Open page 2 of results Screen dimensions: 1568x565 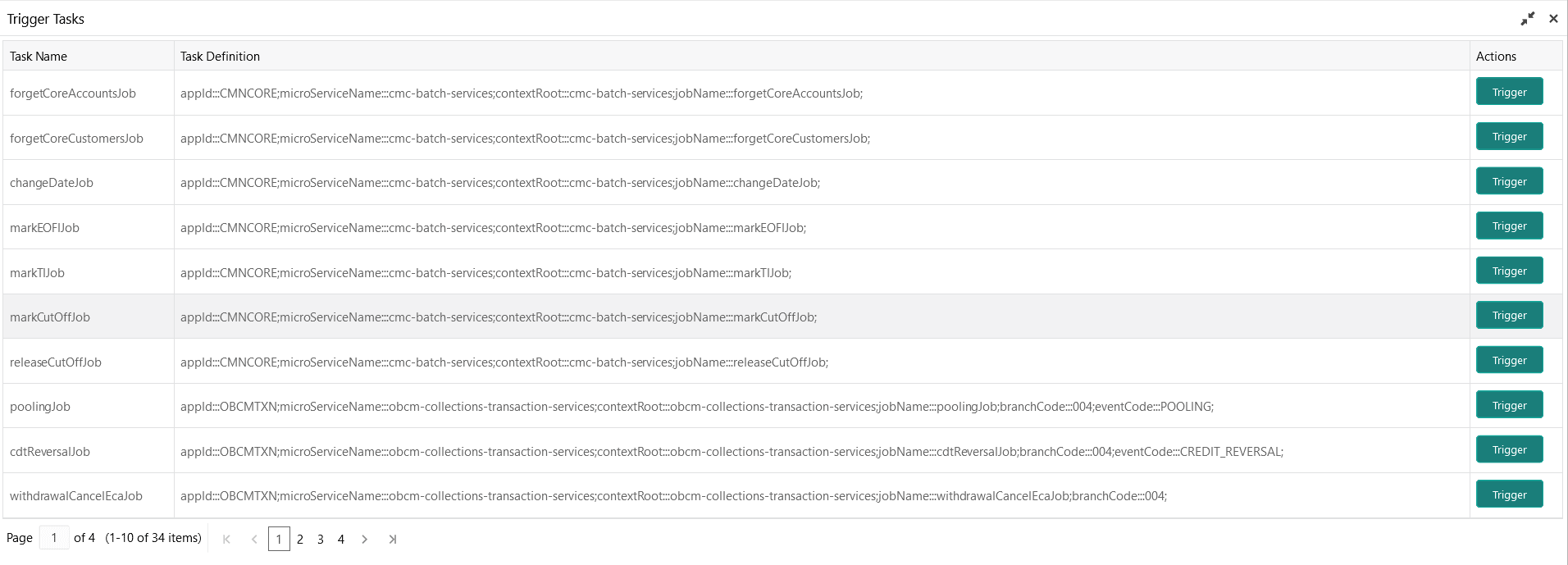tap(300, 539)
